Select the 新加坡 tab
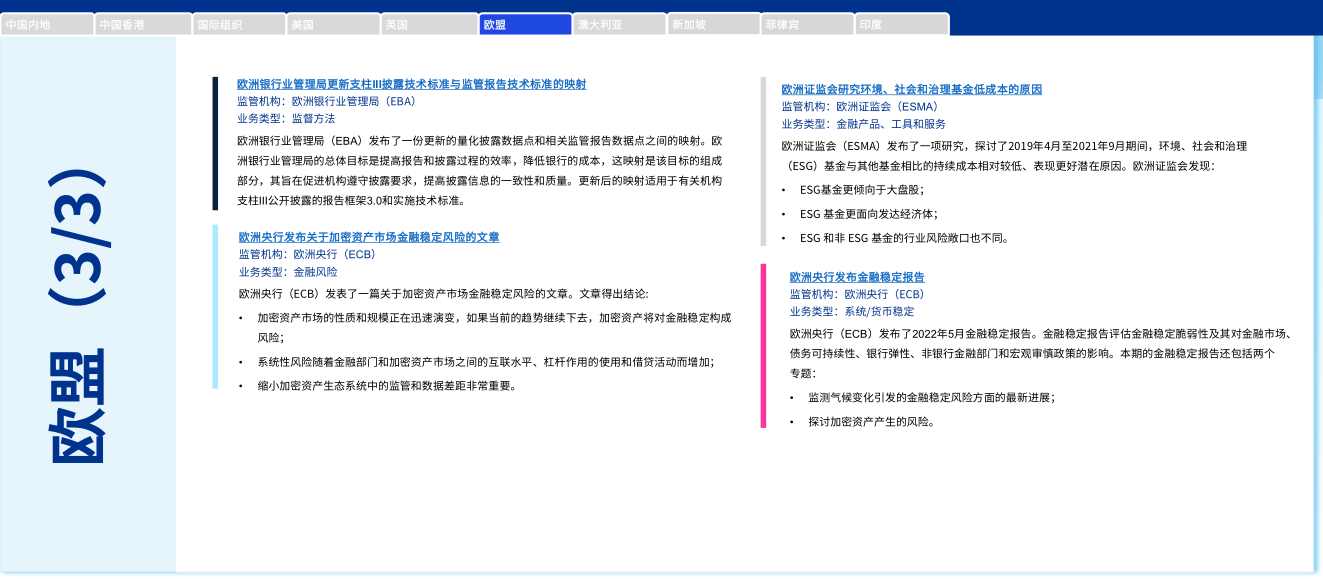The width and height of the screenshot is (1323, 579). pos(713,25)
